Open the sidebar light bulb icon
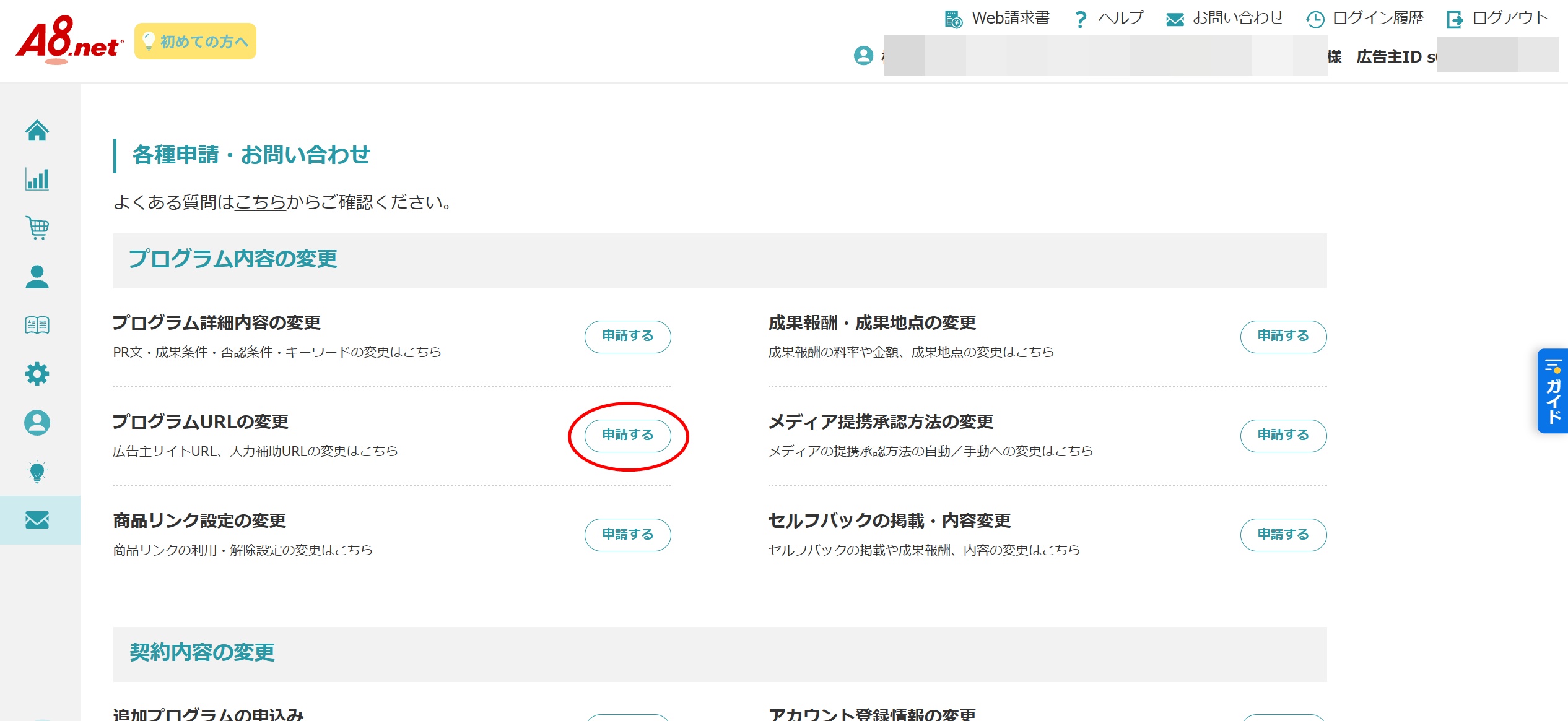The height and width of the screenshot is (721, 1568). click(x=37, y=472)
